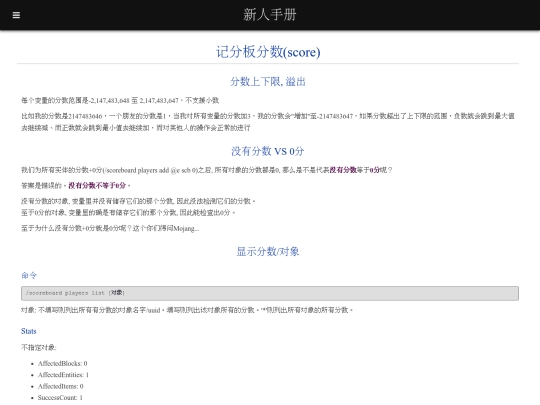Click the score range sentence with 2,147,483,647
540x405 pixels.
(120, 101)
